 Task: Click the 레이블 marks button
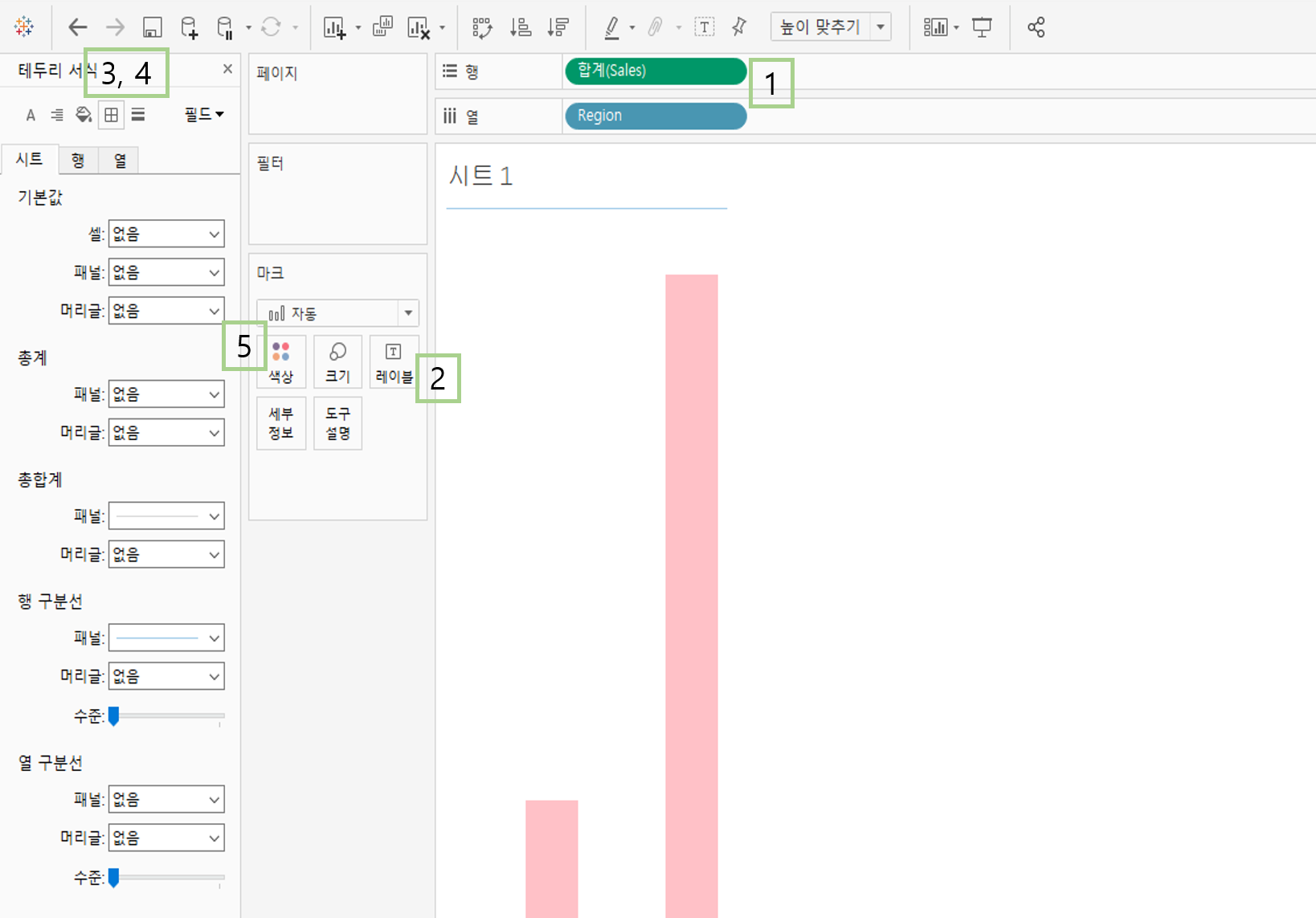pos(394,362)
